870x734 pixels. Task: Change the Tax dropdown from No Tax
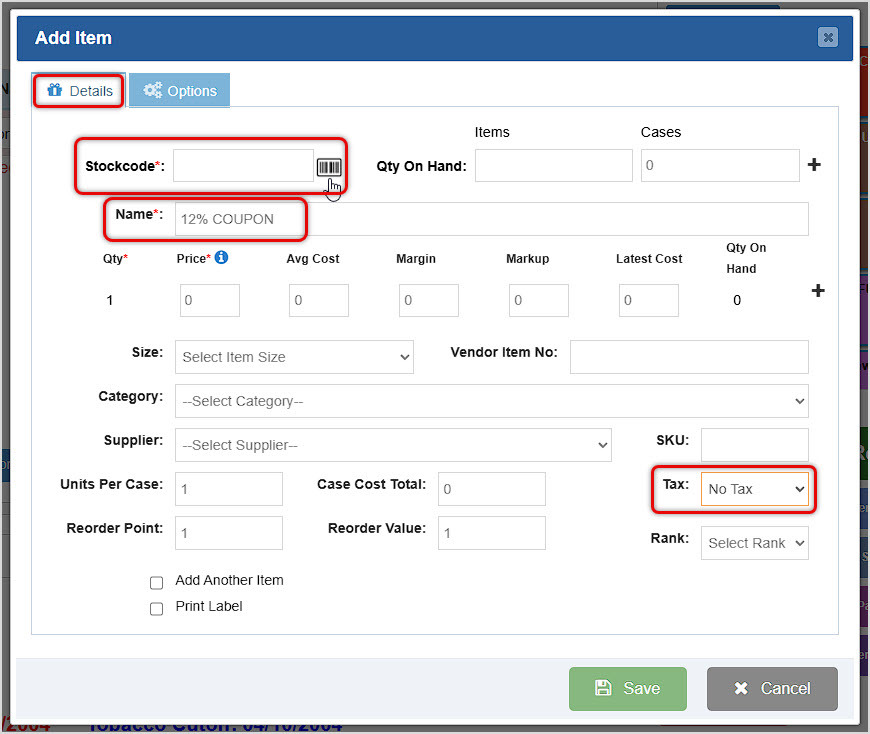click(x=756, y=489)
